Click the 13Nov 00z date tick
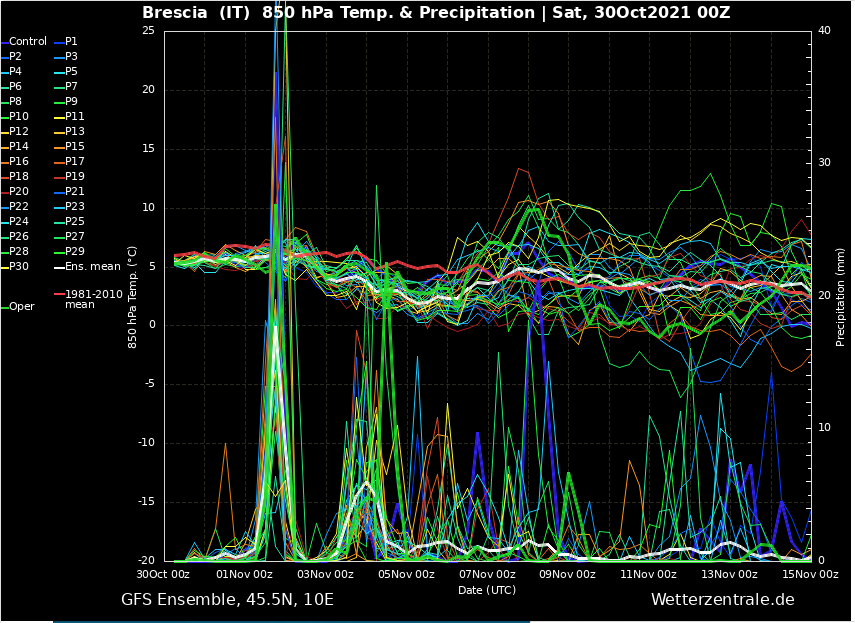This screenshot has height=623, width=855. pos(730,574)
